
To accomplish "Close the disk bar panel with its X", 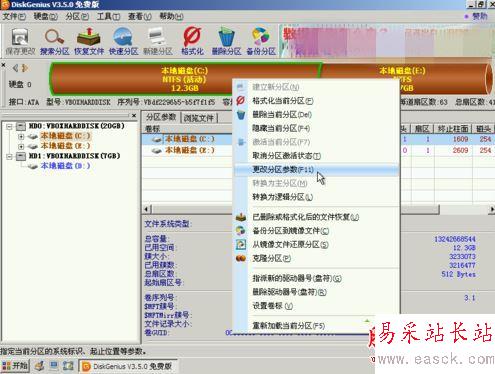I will point(3,65).
